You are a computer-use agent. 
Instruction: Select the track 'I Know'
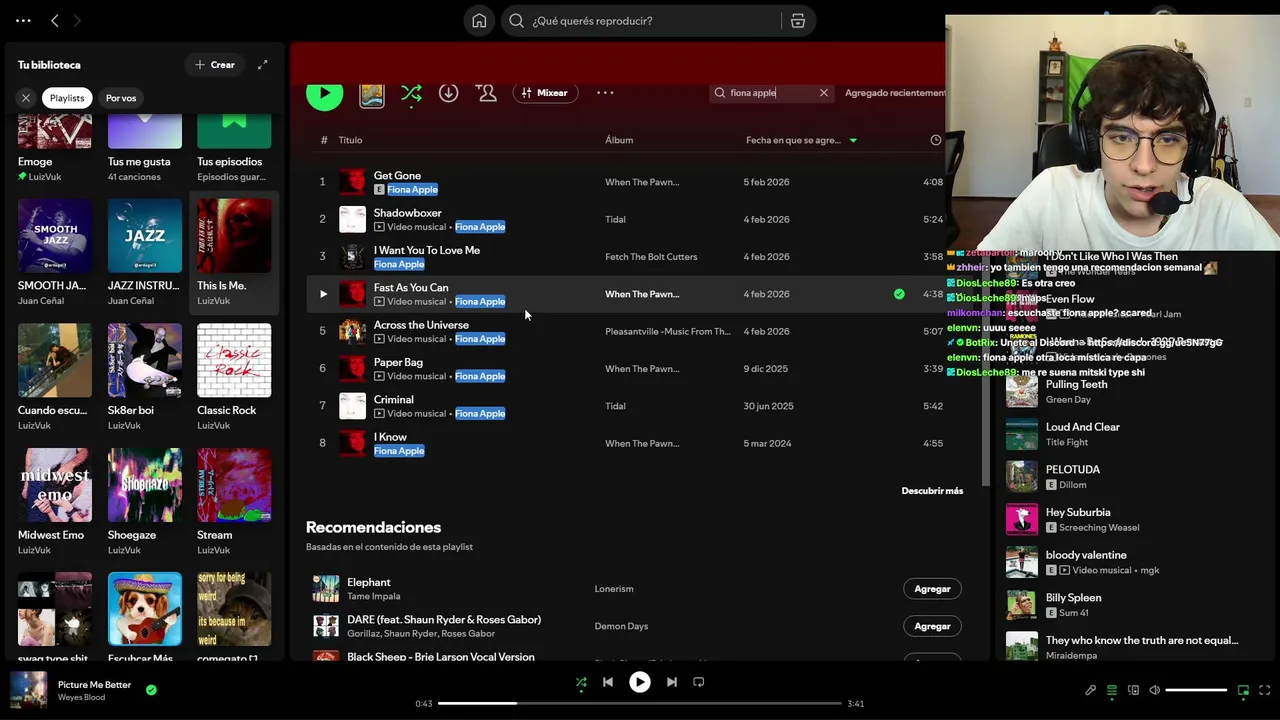pos(390,437)
